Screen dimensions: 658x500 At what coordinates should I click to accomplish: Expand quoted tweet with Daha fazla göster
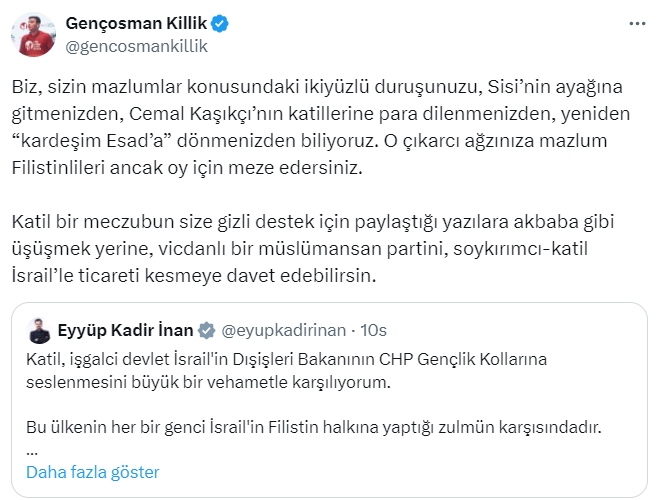click(x=93, y=471)
